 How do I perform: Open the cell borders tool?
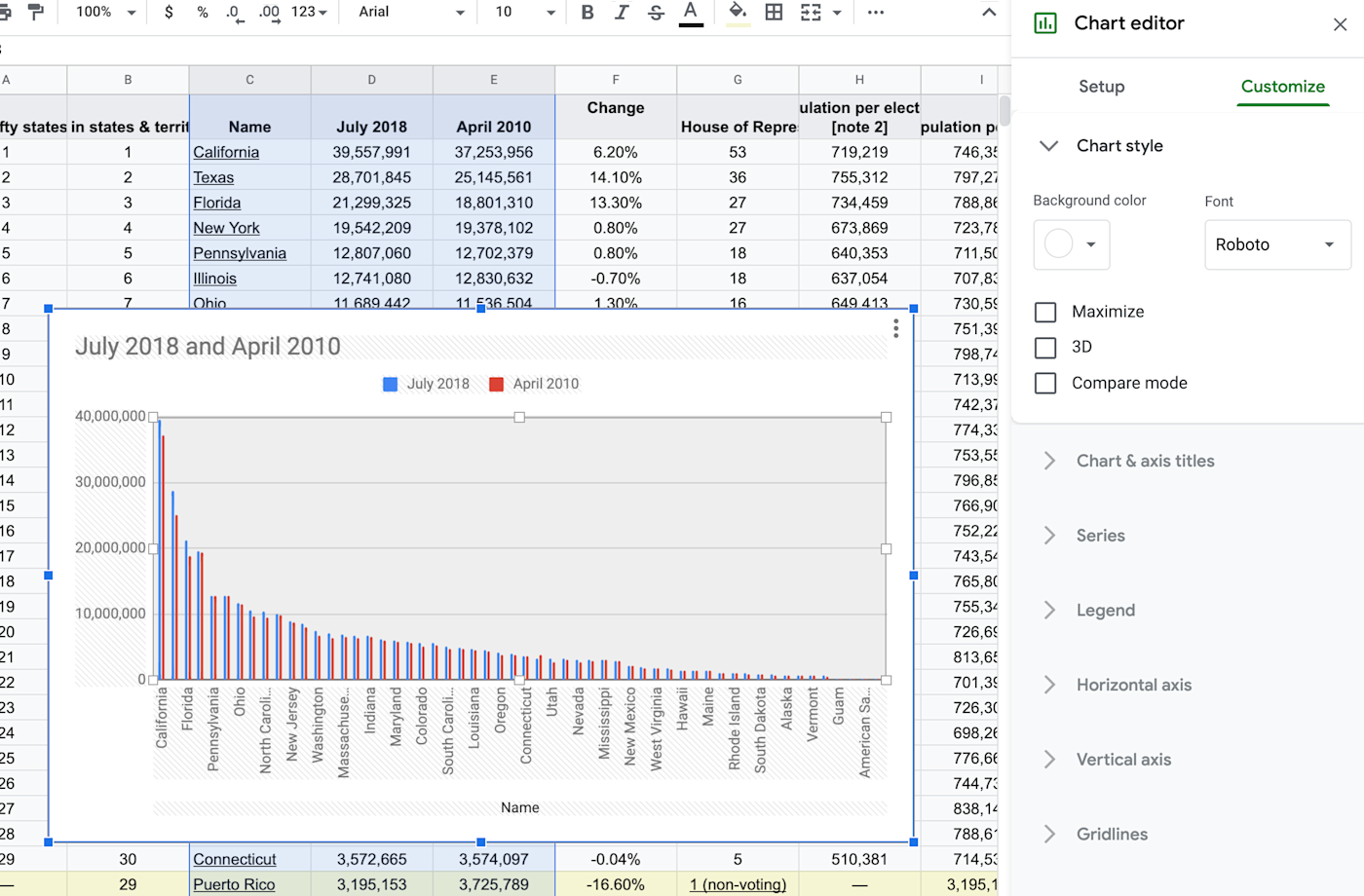(774, 13)
